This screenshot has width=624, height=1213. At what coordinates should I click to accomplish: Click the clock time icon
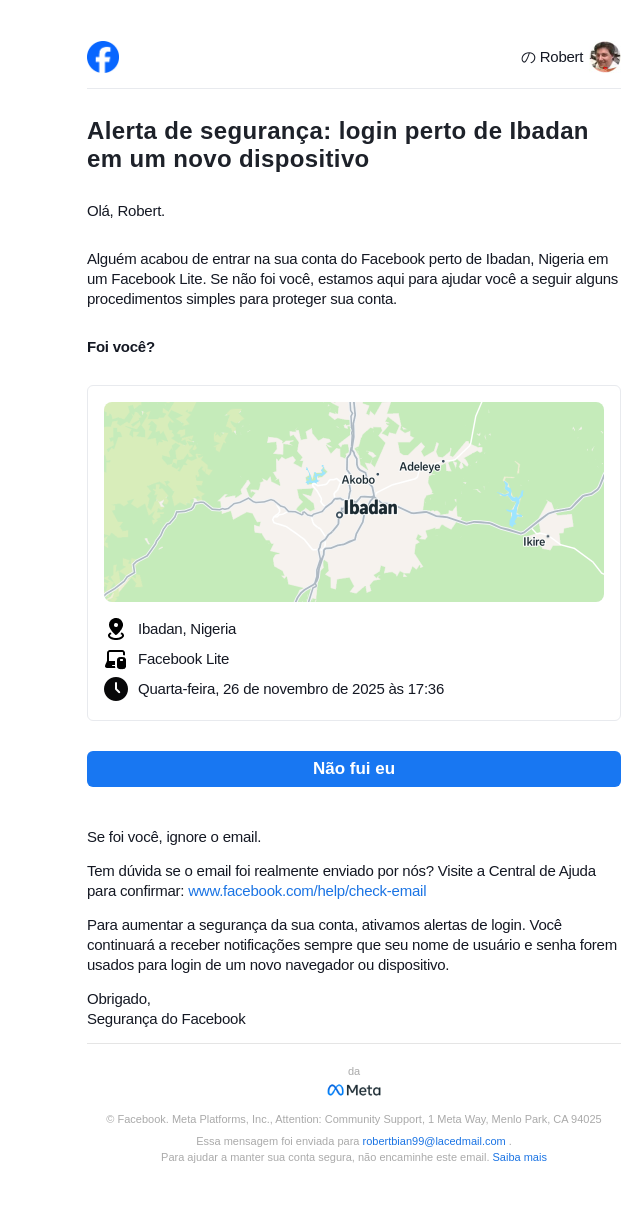pos(116,689)
